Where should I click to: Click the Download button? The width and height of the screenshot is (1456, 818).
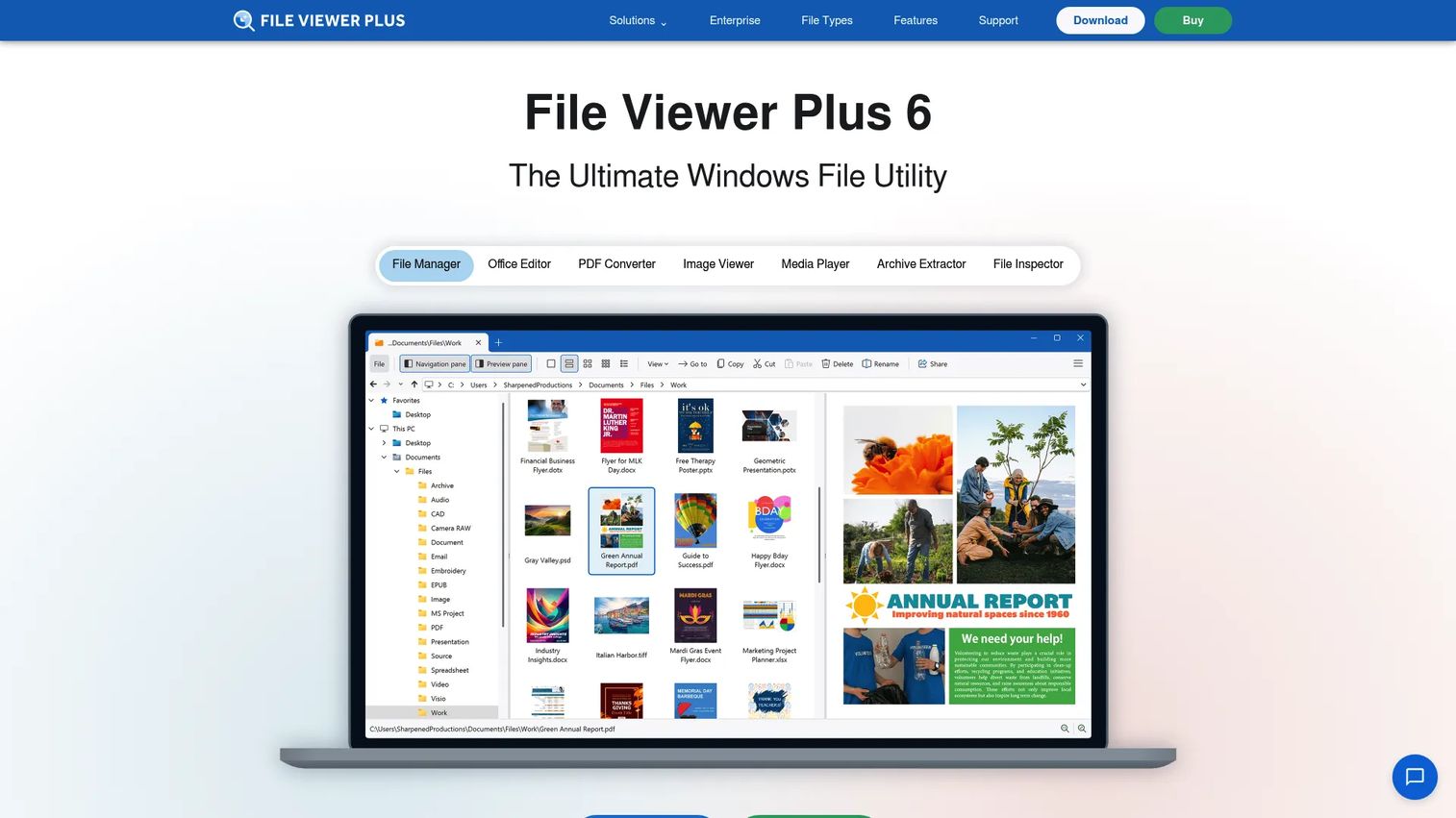point(1100,20)
